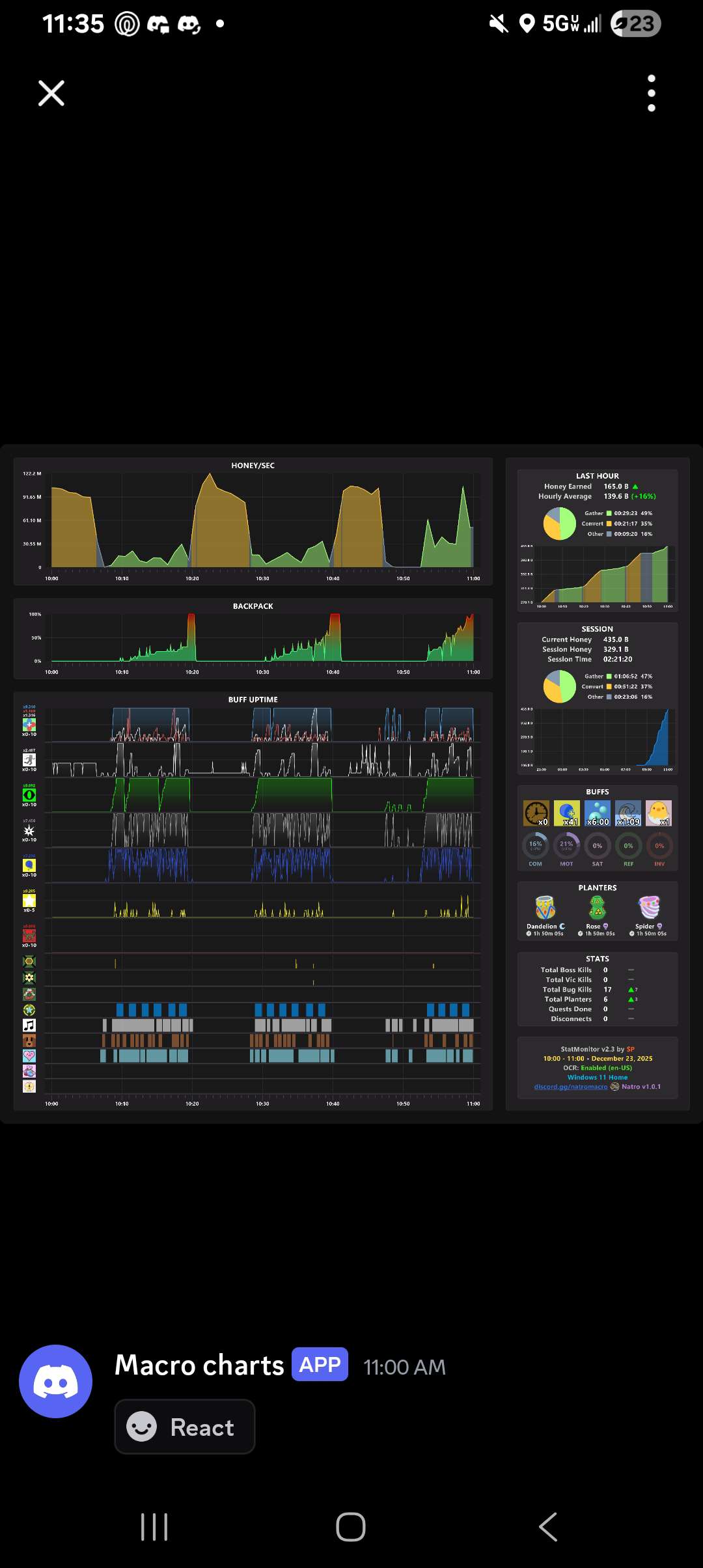703x1568 pixels.
Task: Tap the baby chick buff icon
Action: 658,813
